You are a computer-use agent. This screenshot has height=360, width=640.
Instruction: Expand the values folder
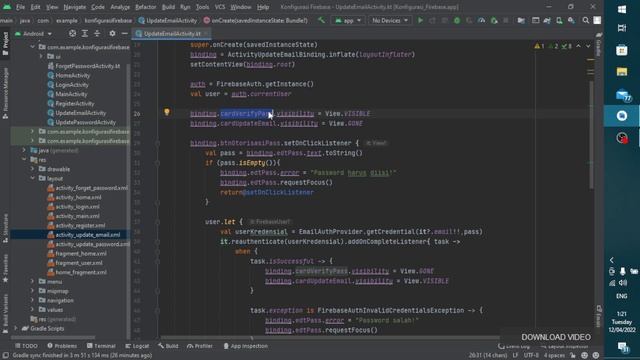[32, 309]
